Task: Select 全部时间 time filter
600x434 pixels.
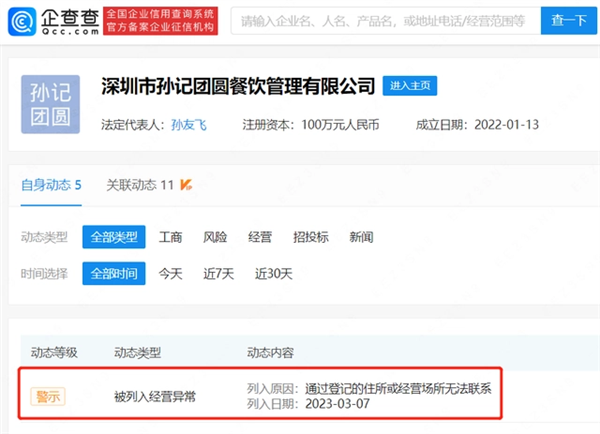Action: 114,273
